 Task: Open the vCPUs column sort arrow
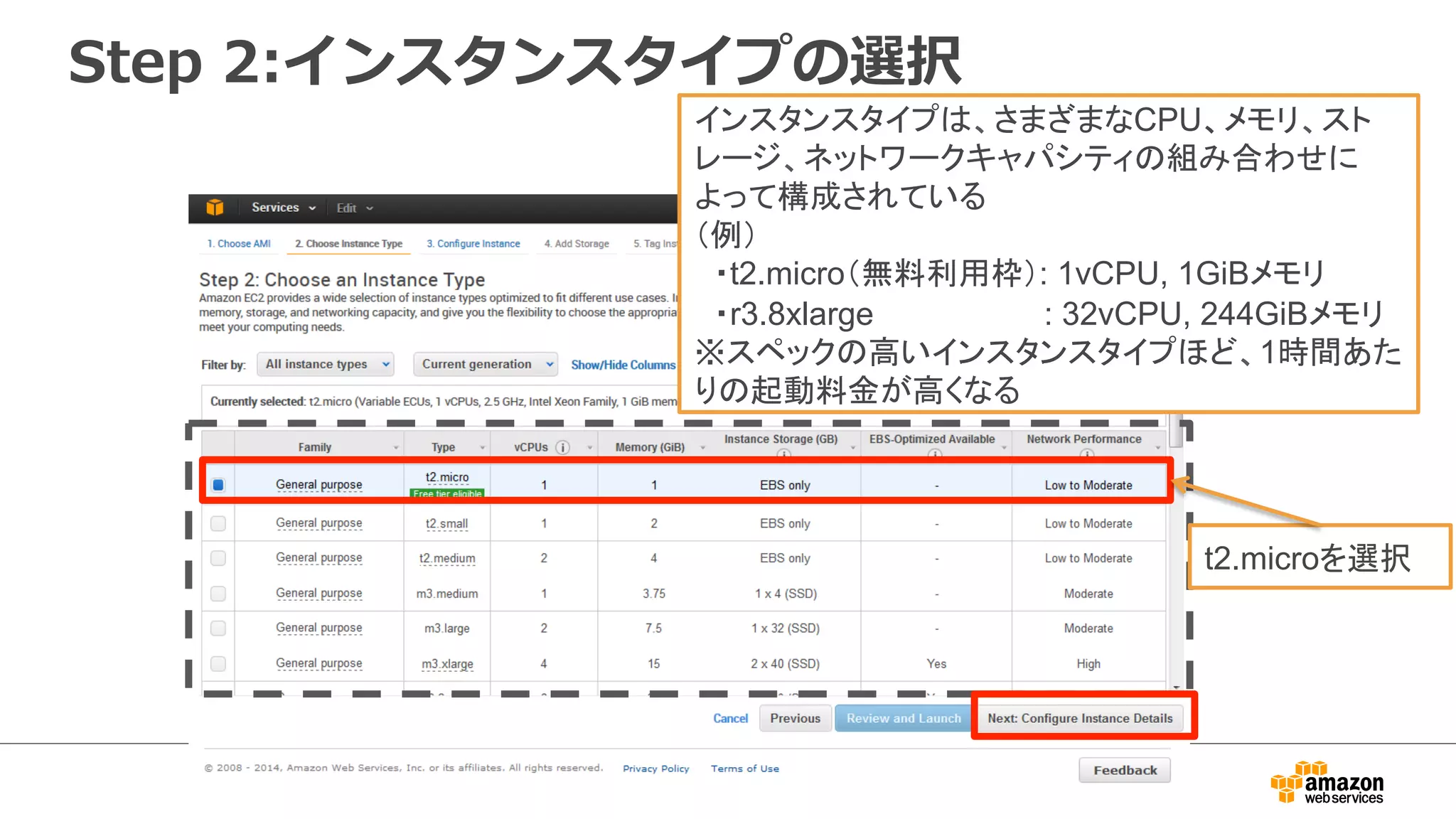click(x=589, y=448)
